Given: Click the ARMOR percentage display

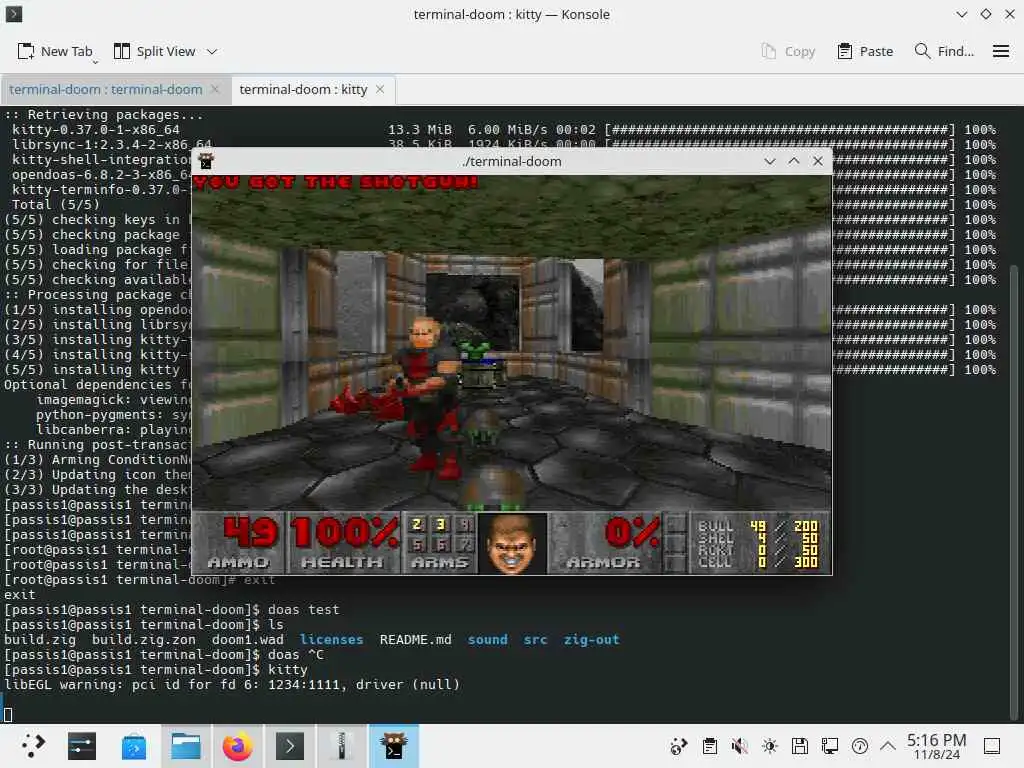Looking at the screenshot, I should point(605,543).
